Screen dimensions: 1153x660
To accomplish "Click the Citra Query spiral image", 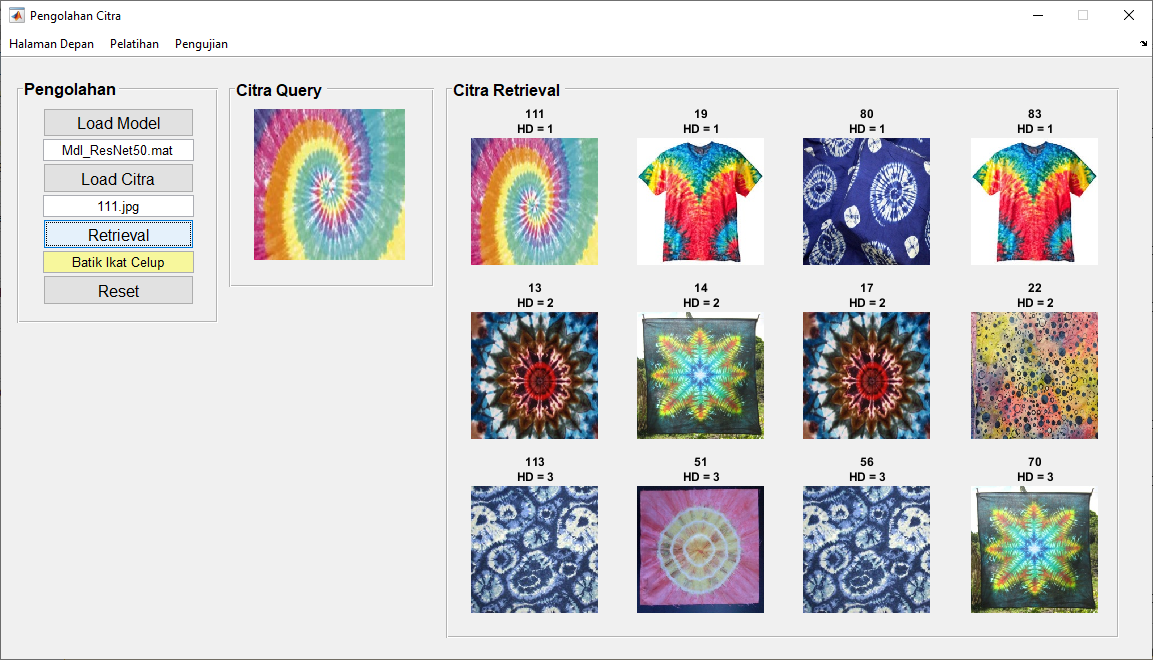I will (x=329, y=184).
